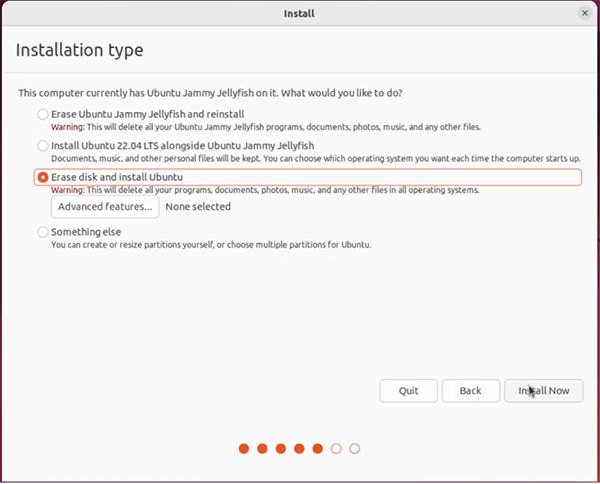Pick the Something else radio button
Viewport: 600px width, 484px height.
click(x=42, y=232)
